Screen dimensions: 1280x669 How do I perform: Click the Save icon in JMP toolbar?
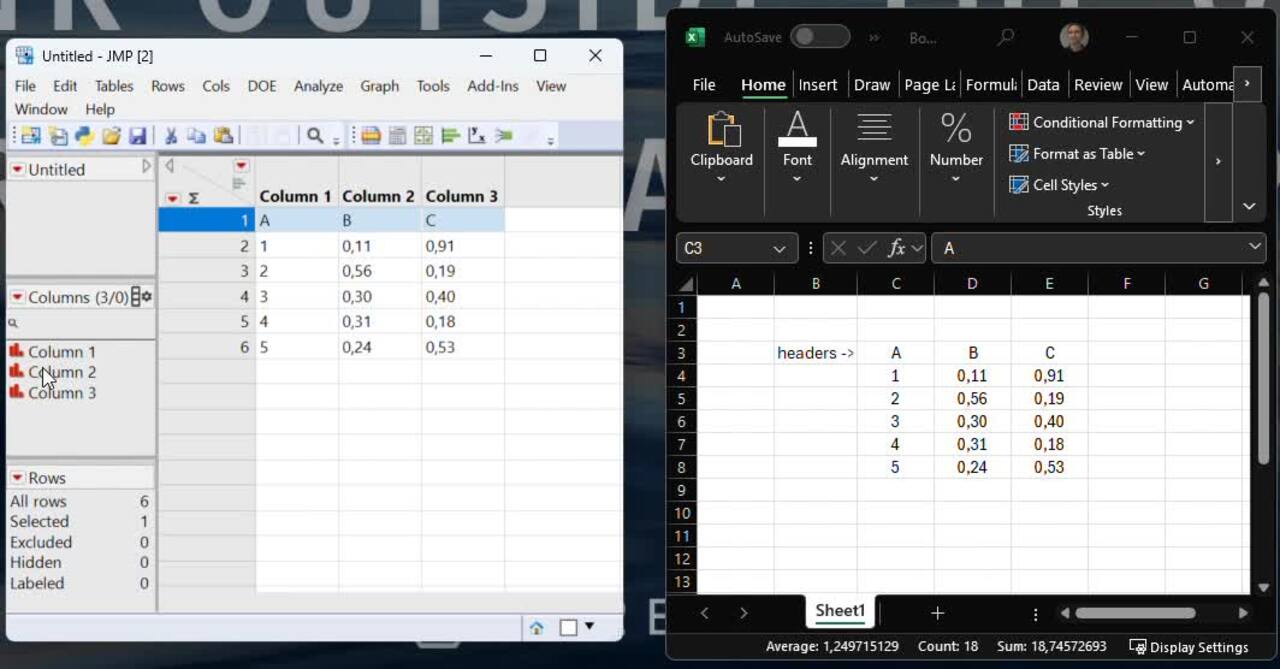coord(138,136)
